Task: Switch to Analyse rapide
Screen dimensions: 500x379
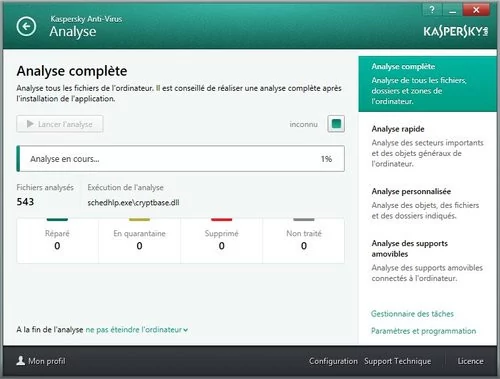Action: click(x=427, y=146)
